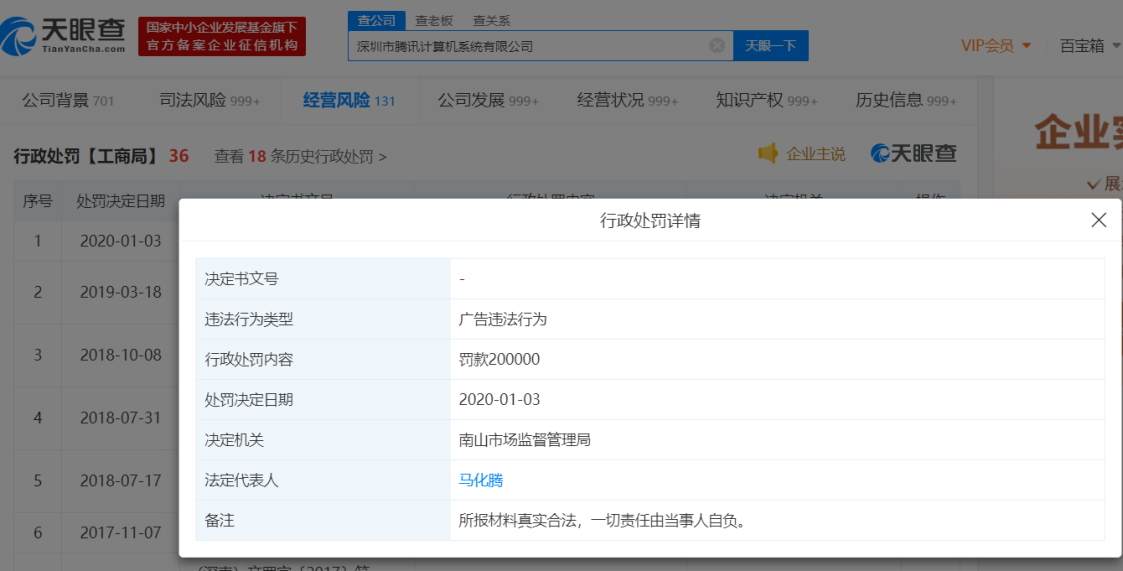Open legal representative 马化腾 link
The image size is (1123, 571).
481,480
